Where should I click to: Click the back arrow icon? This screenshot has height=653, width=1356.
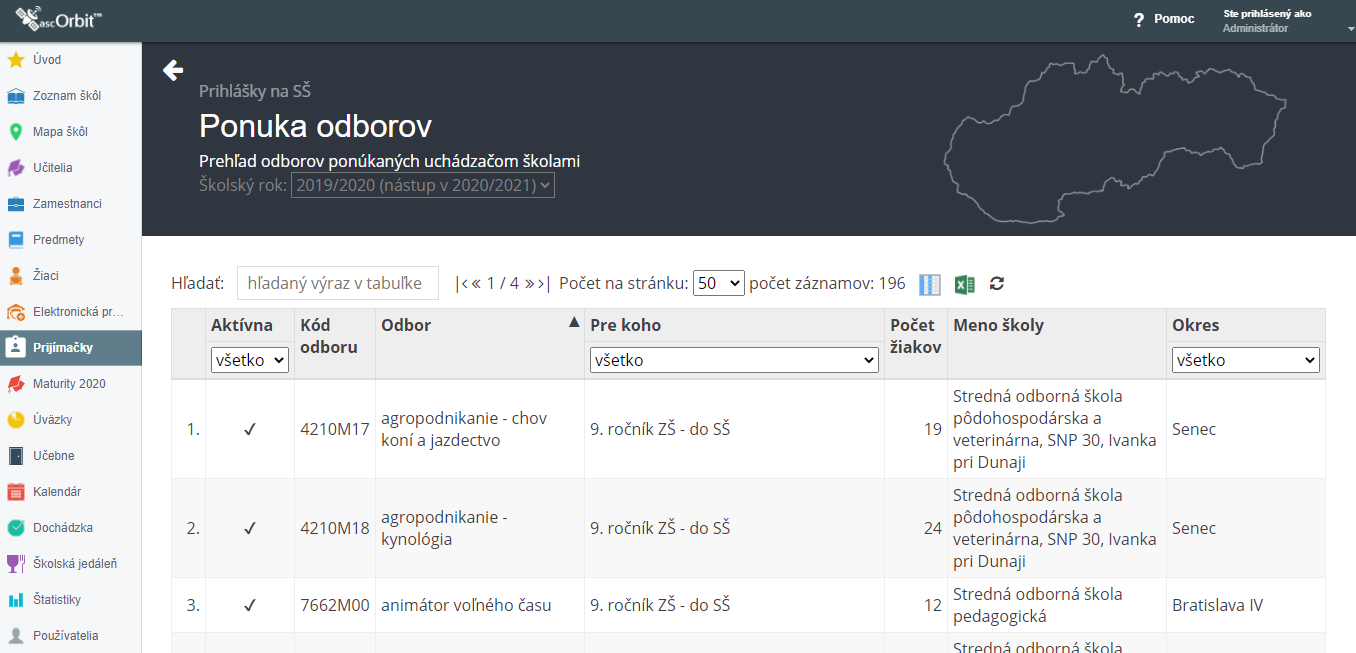click(x=173, y=69)
